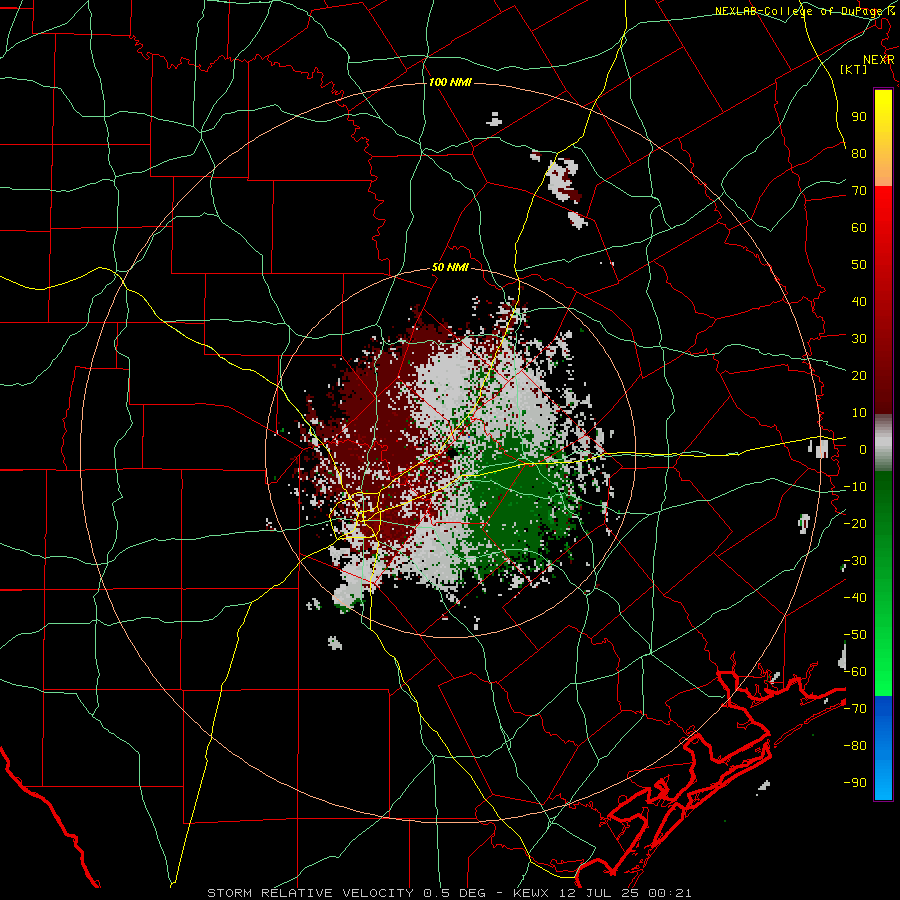
Task: Click the -60 knot scale label
Action: tap(855, 672)
